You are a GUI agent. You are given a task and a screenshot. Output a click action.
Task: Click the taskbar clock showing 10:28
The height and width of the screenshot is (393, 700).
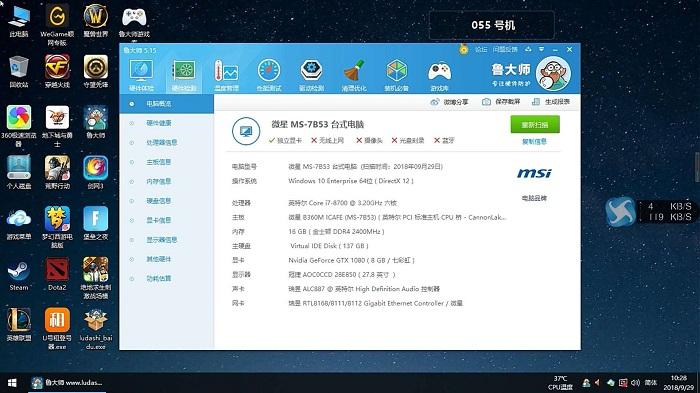pos(679,383)
